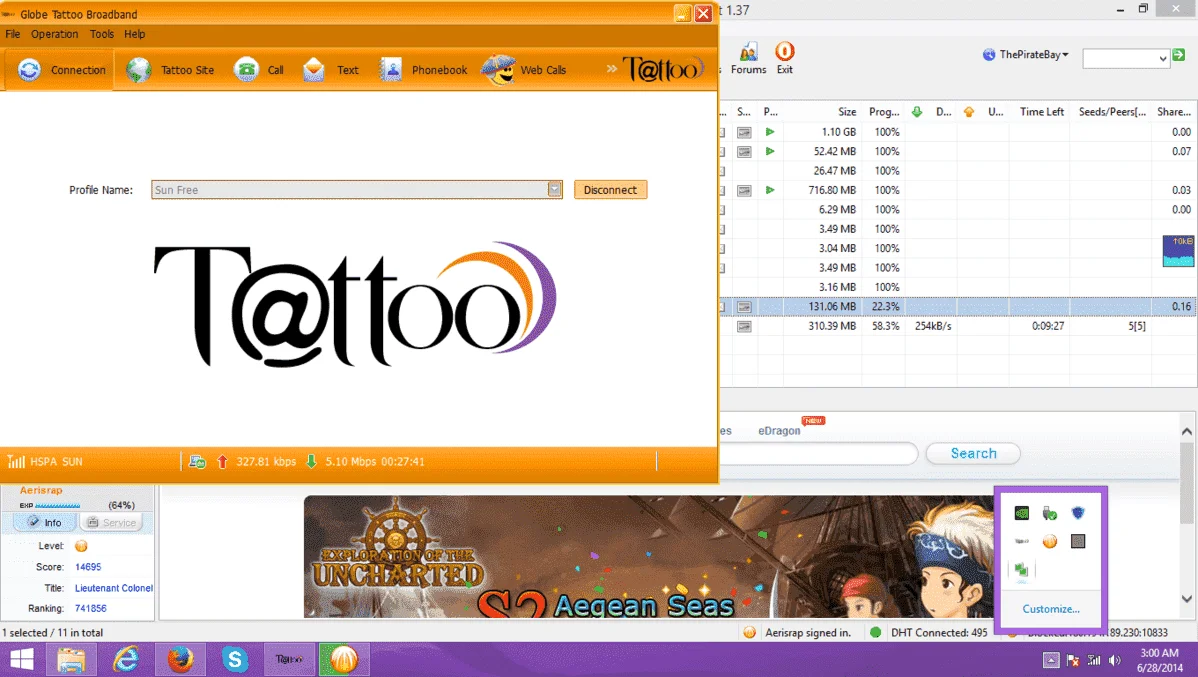The width and height of the screenshot is (1198, 677).
Task: Open Tattoo Site from the toolbar
Action: click(170, 70)
